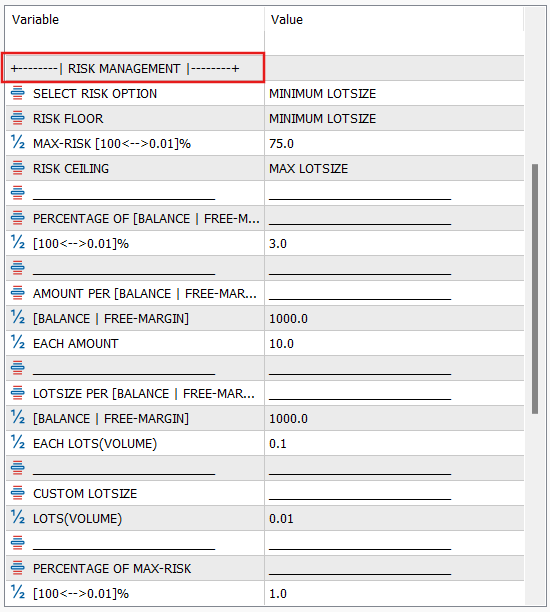Select the EACH LOTS(VOLUME) label
550x612 pixels.
(x=95, y=443)
